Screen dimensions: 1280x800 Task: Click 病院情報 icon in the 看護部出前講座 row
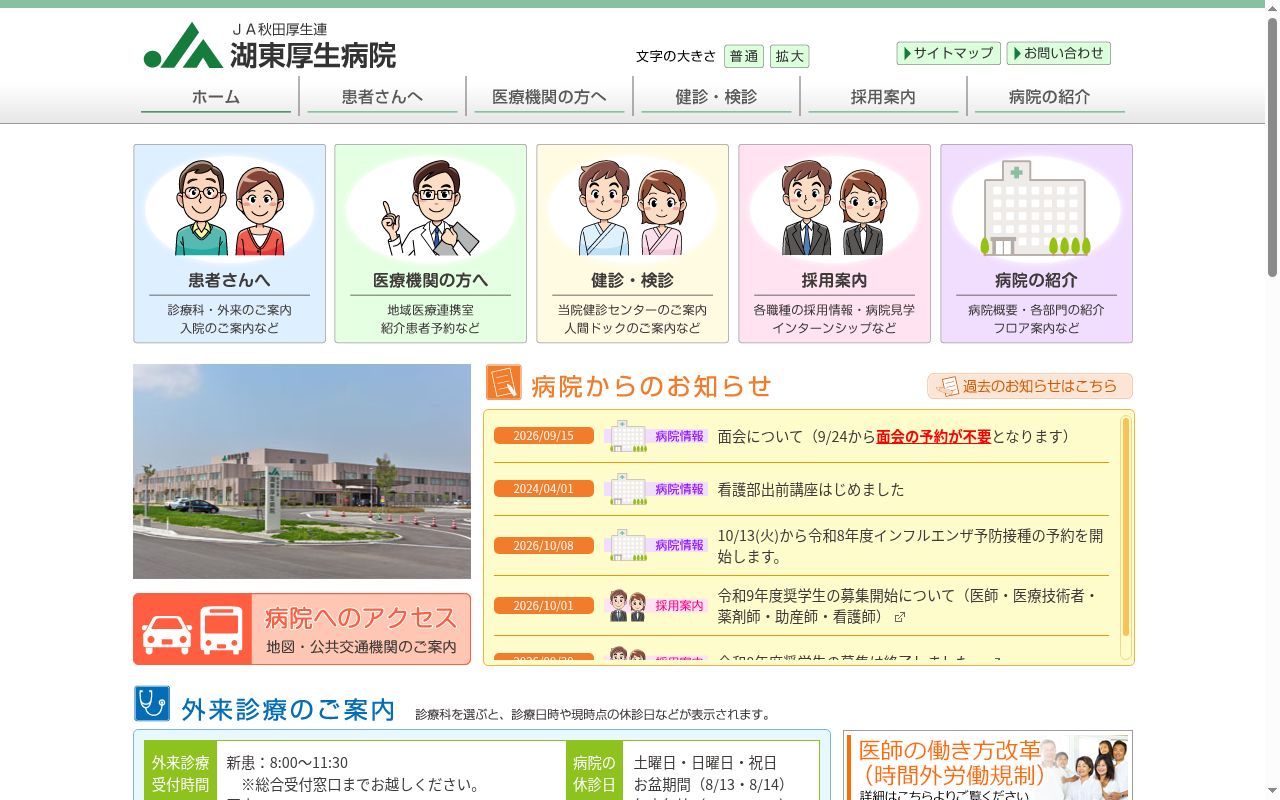656,489
